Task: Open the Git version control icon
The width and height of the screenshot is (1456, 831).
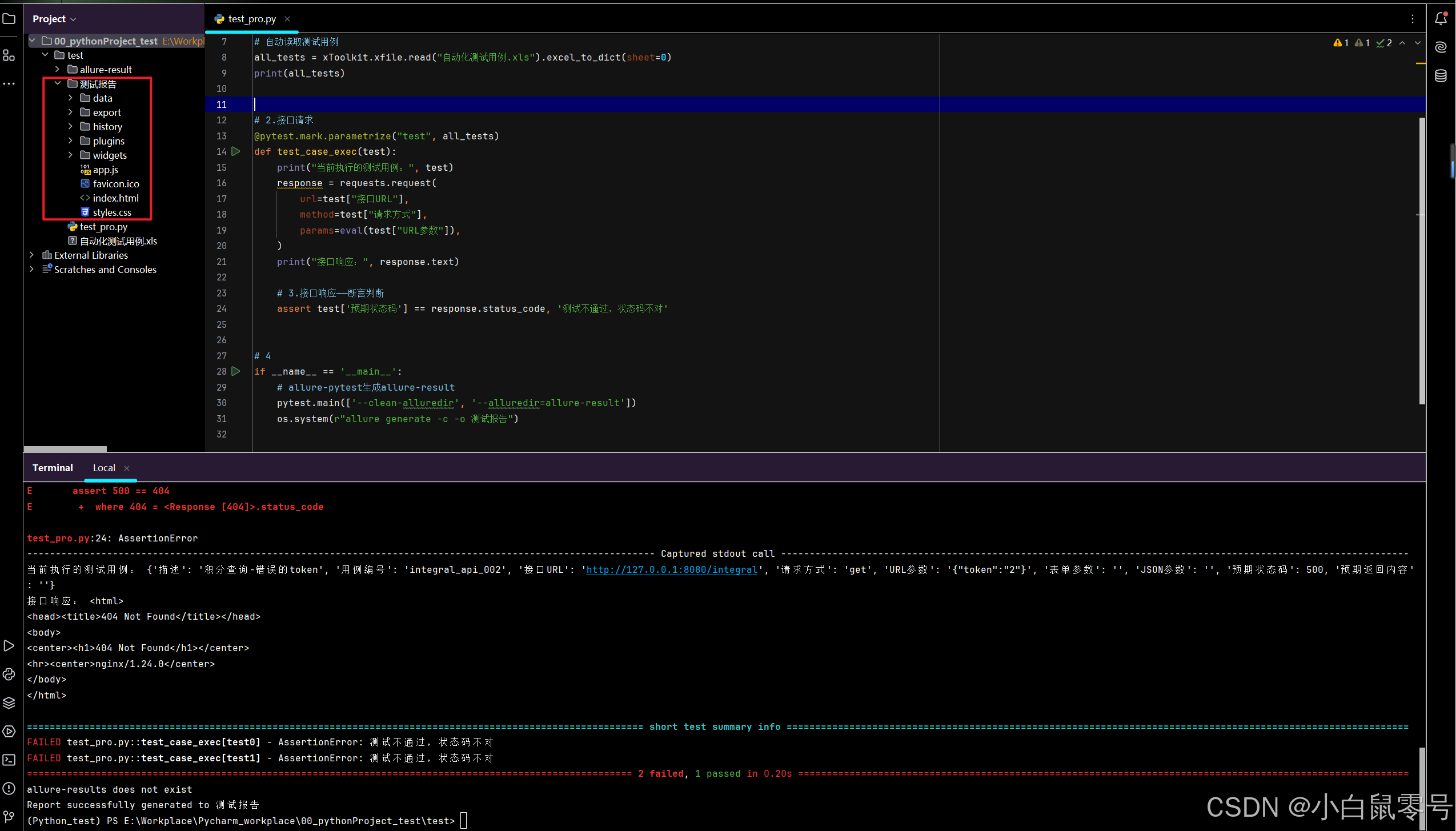Action: 9,817
